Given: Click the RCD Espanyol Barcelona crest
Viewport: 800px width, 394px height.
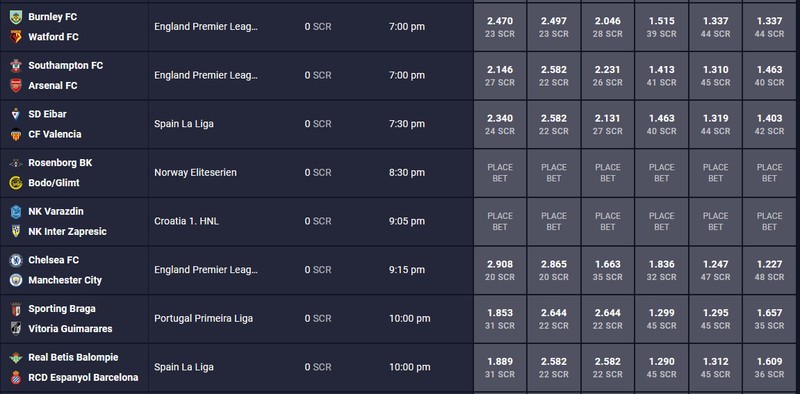Looking at the screenshot, I should [16, 378].
